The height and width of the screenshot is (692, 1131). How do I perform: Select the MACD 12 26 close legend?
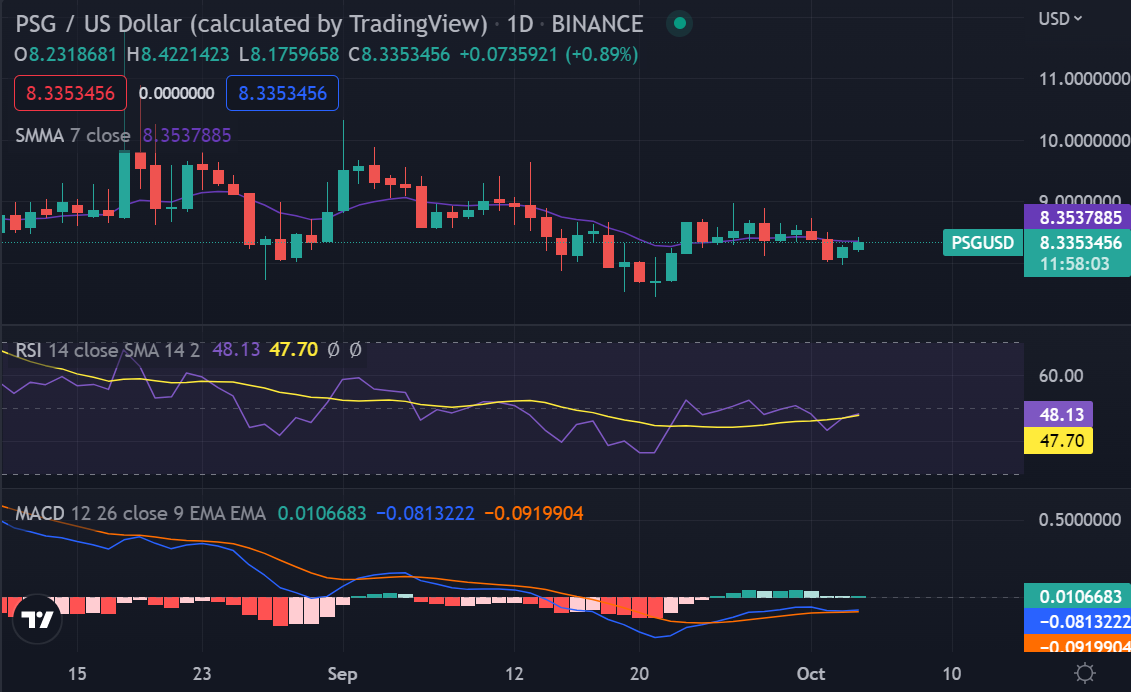coord(140,513)
